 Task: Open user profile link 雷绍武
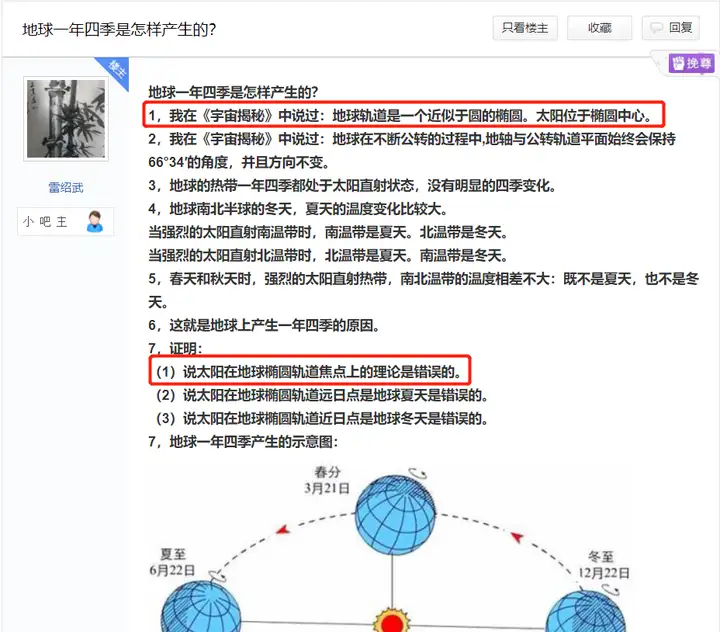coord(66,187)
